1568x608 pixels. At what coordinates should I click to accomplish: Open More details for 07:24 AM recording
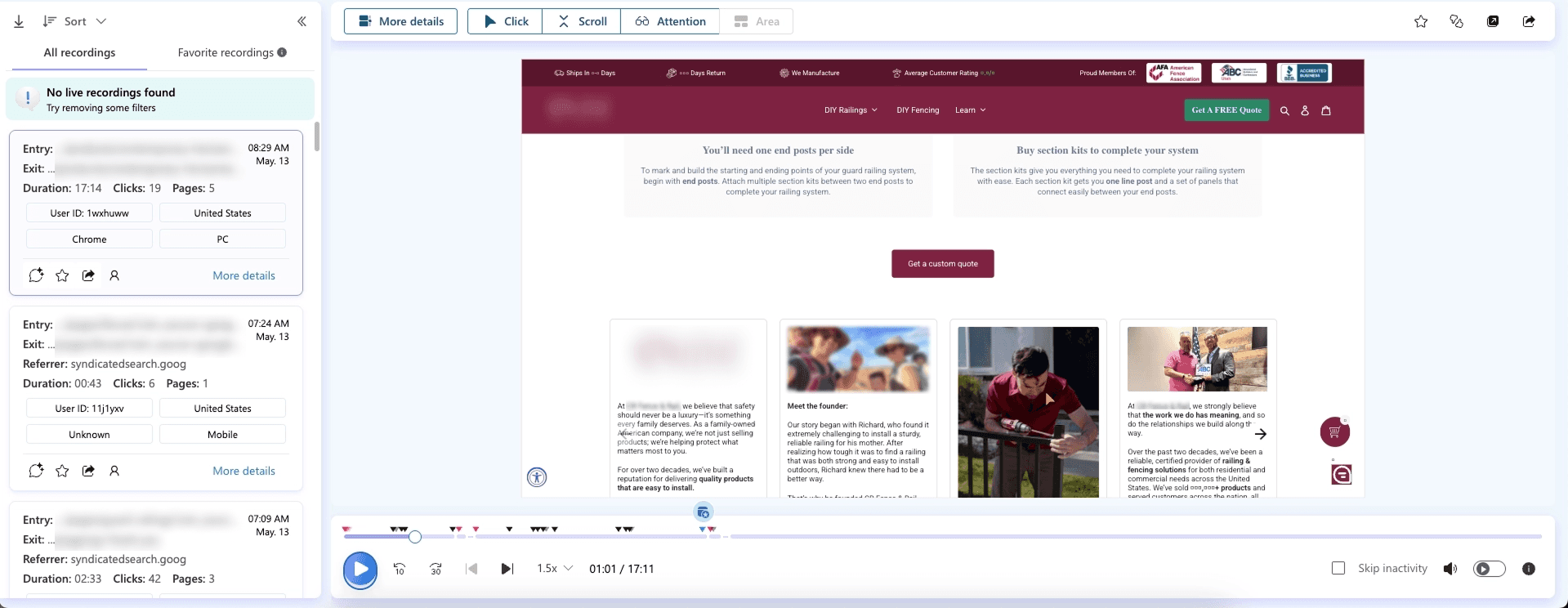[243, 471]
